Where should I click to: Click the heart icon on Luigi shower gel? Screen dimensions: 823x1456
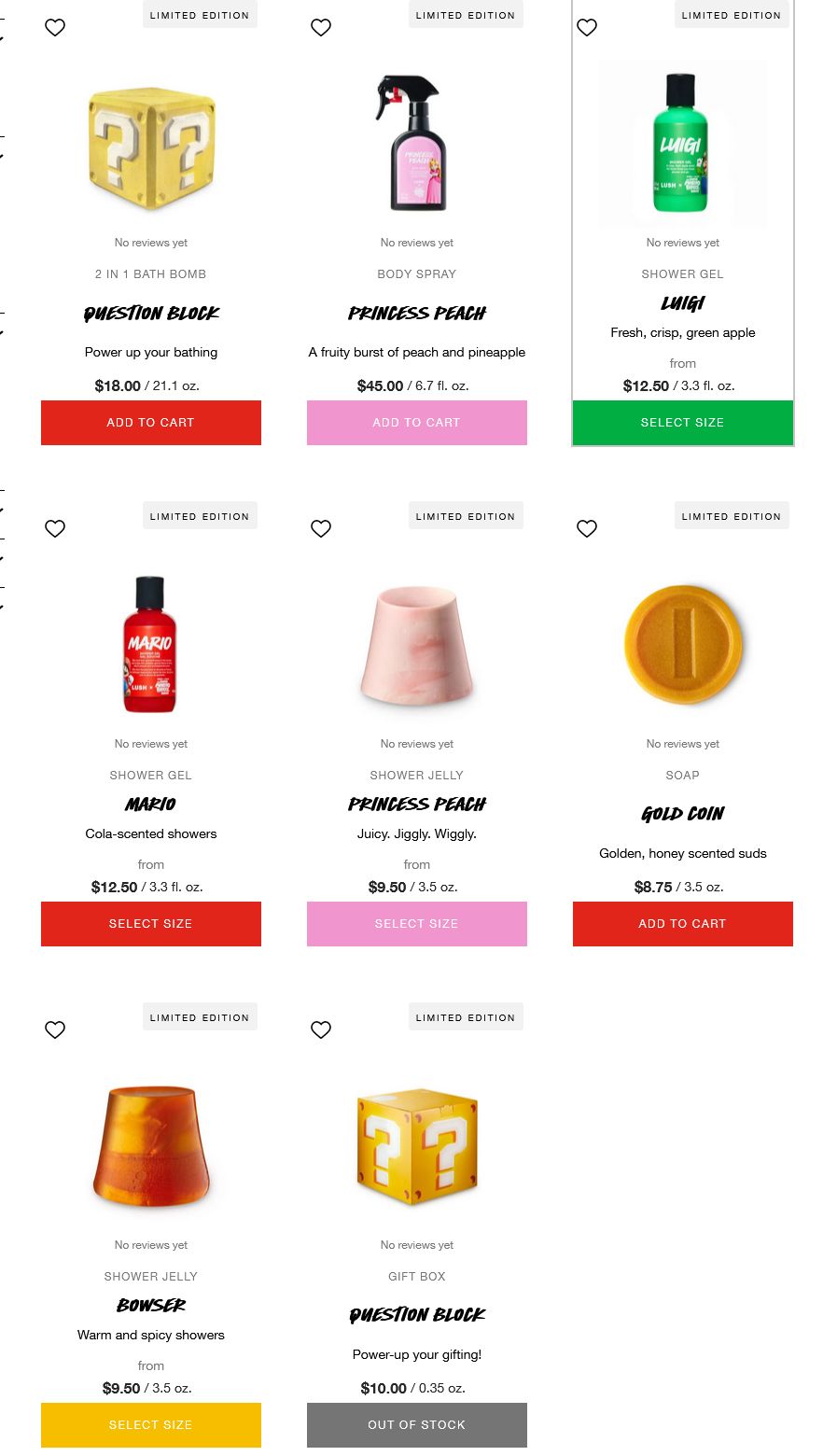point(587,28)
